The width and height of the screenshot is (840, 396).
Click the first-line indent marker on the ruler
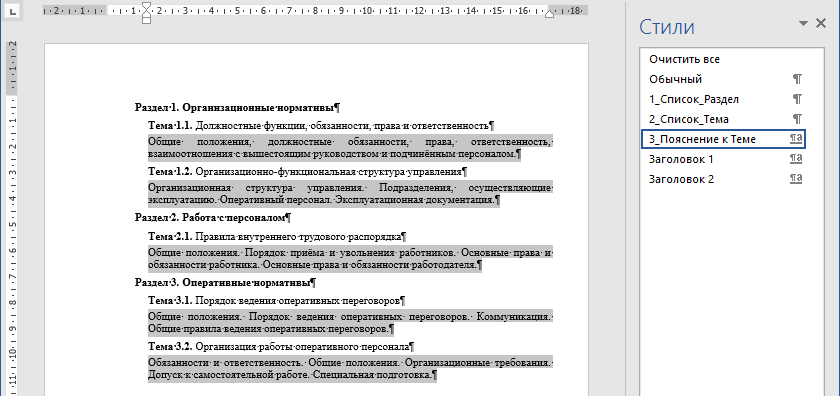coord(147,6)
